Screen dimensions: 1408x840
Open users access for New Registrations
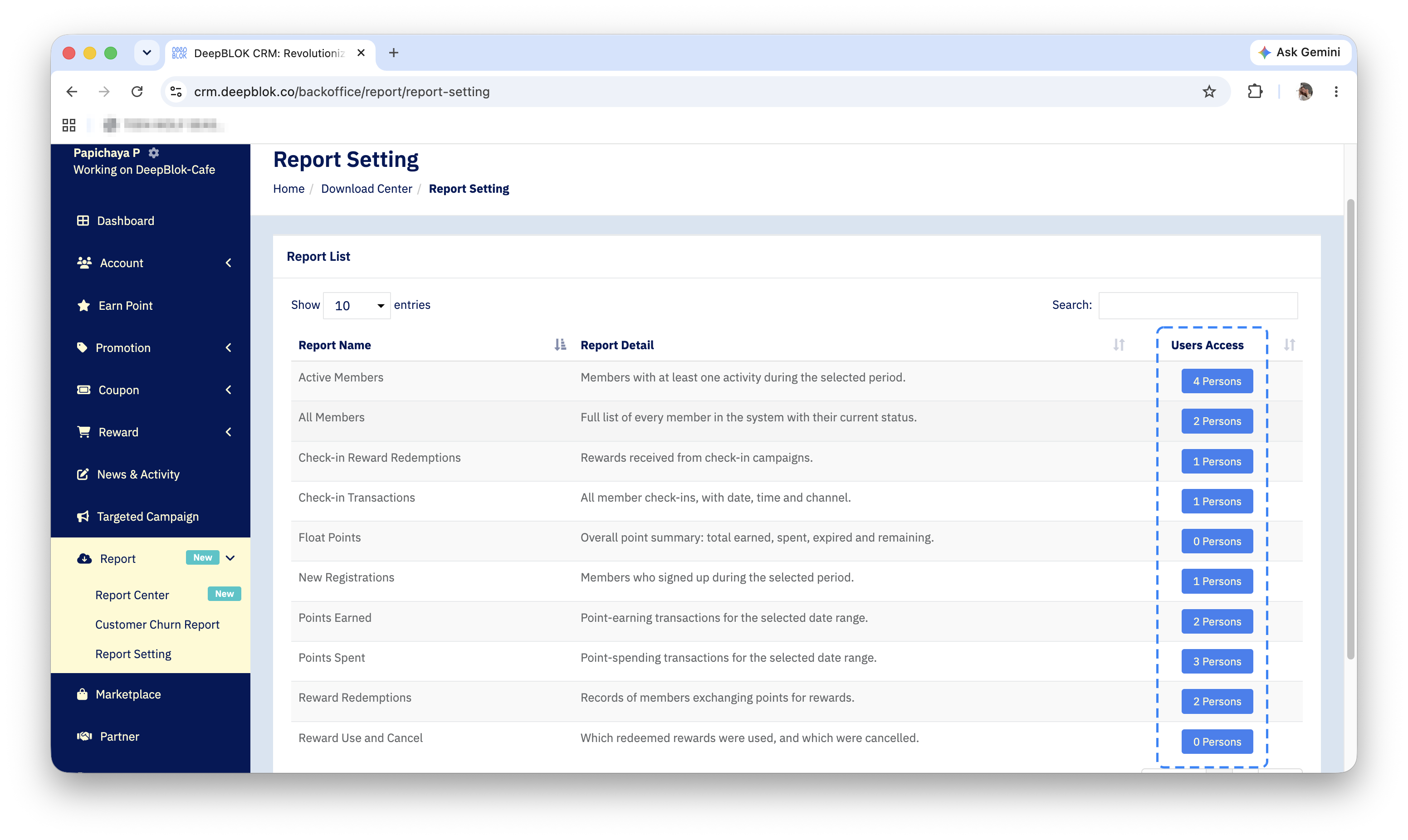point(1217,581)
